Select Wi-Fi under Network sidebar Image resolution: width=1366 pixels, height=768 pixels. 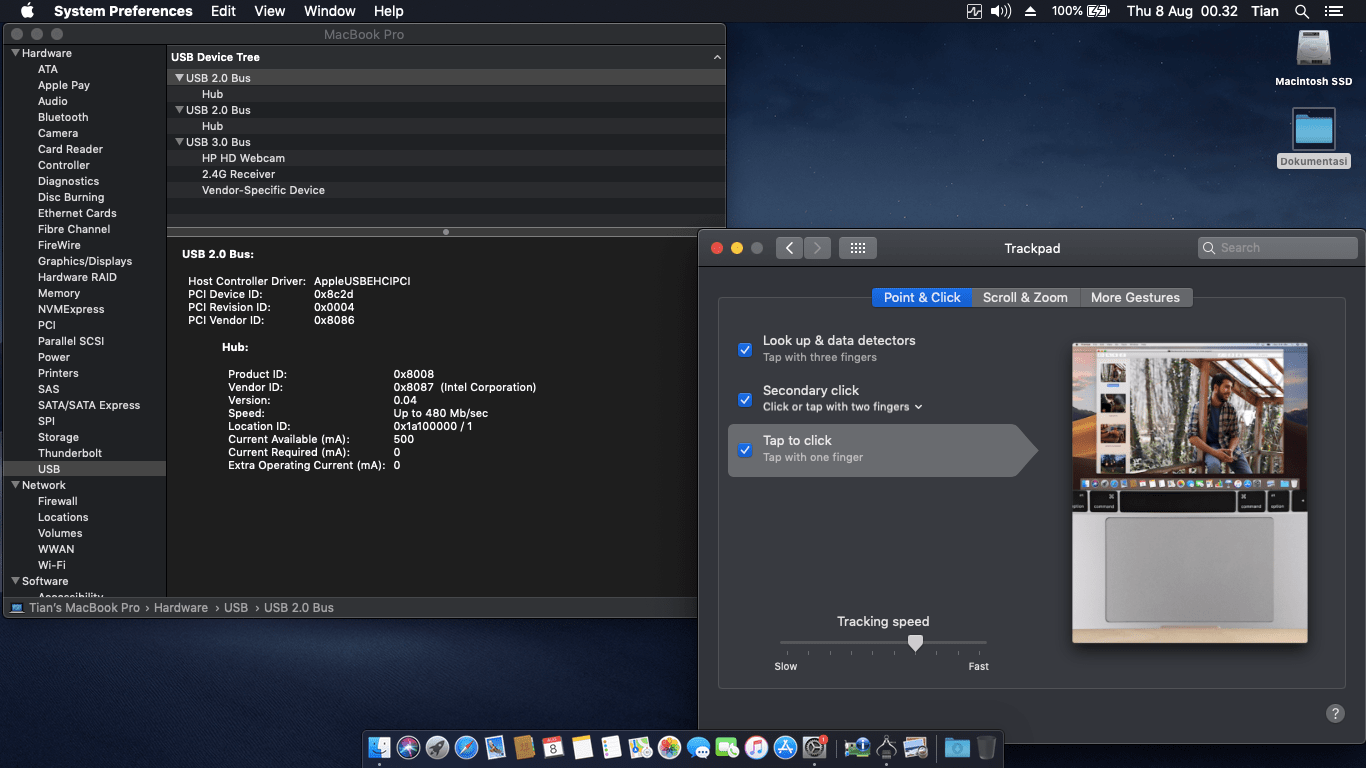point(52,565)
